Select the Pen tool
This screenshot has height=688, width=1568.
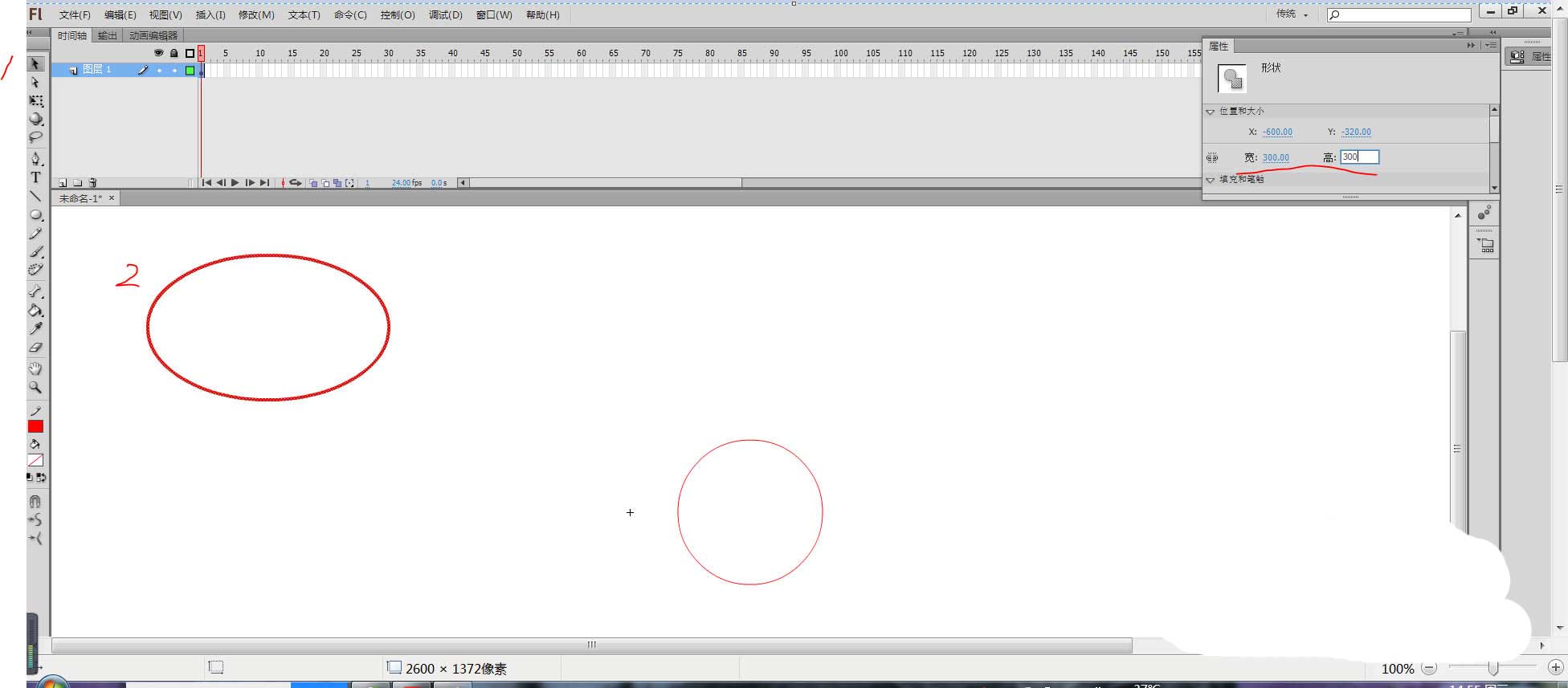click(x=35, y=159)
